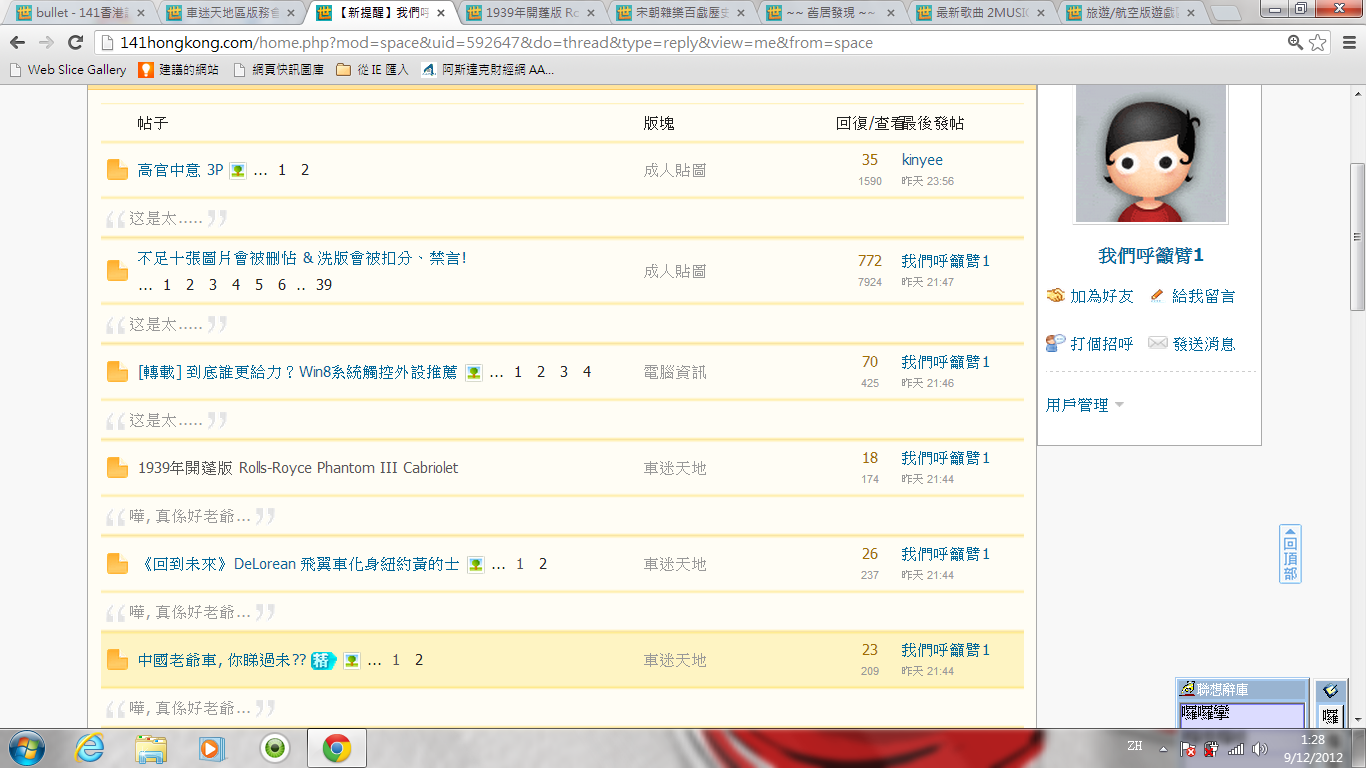The width and height of the screenshot is (1366, 768).
Task: Click the image attachment icon beside 高官中意 3P
Action: pyautogui.click(x=238, y=170)
